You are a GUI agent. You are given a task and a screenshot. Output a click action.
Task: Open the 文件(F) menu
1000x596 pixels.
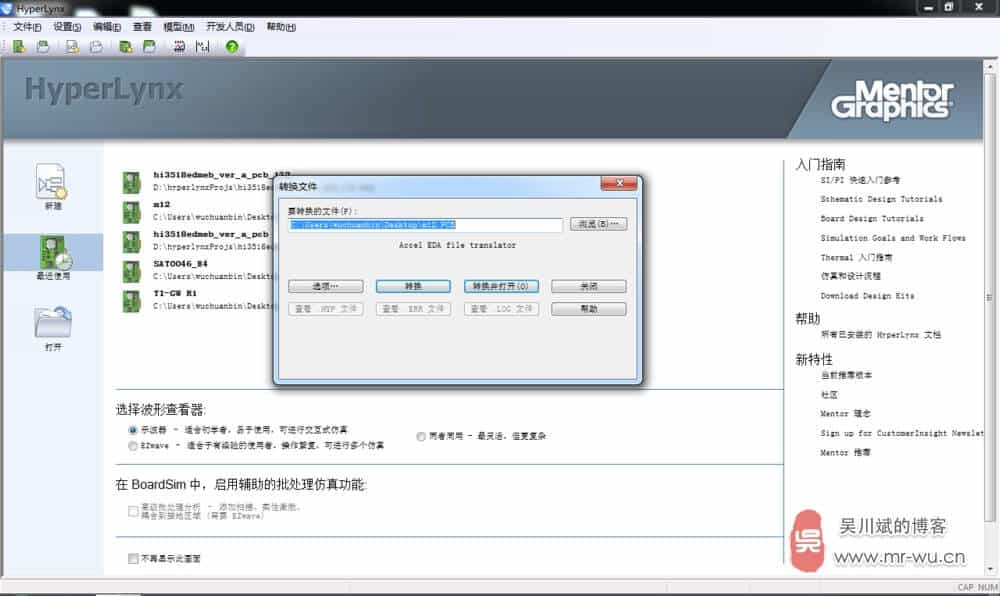tap(27, 27)
